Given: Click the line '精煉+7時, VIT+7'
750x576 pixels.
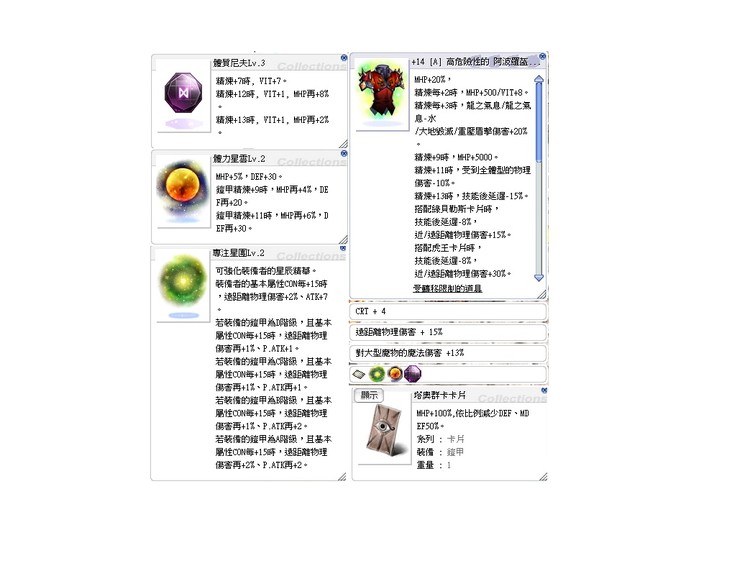Looking at the screenshot, I should (x=251, y=81).
